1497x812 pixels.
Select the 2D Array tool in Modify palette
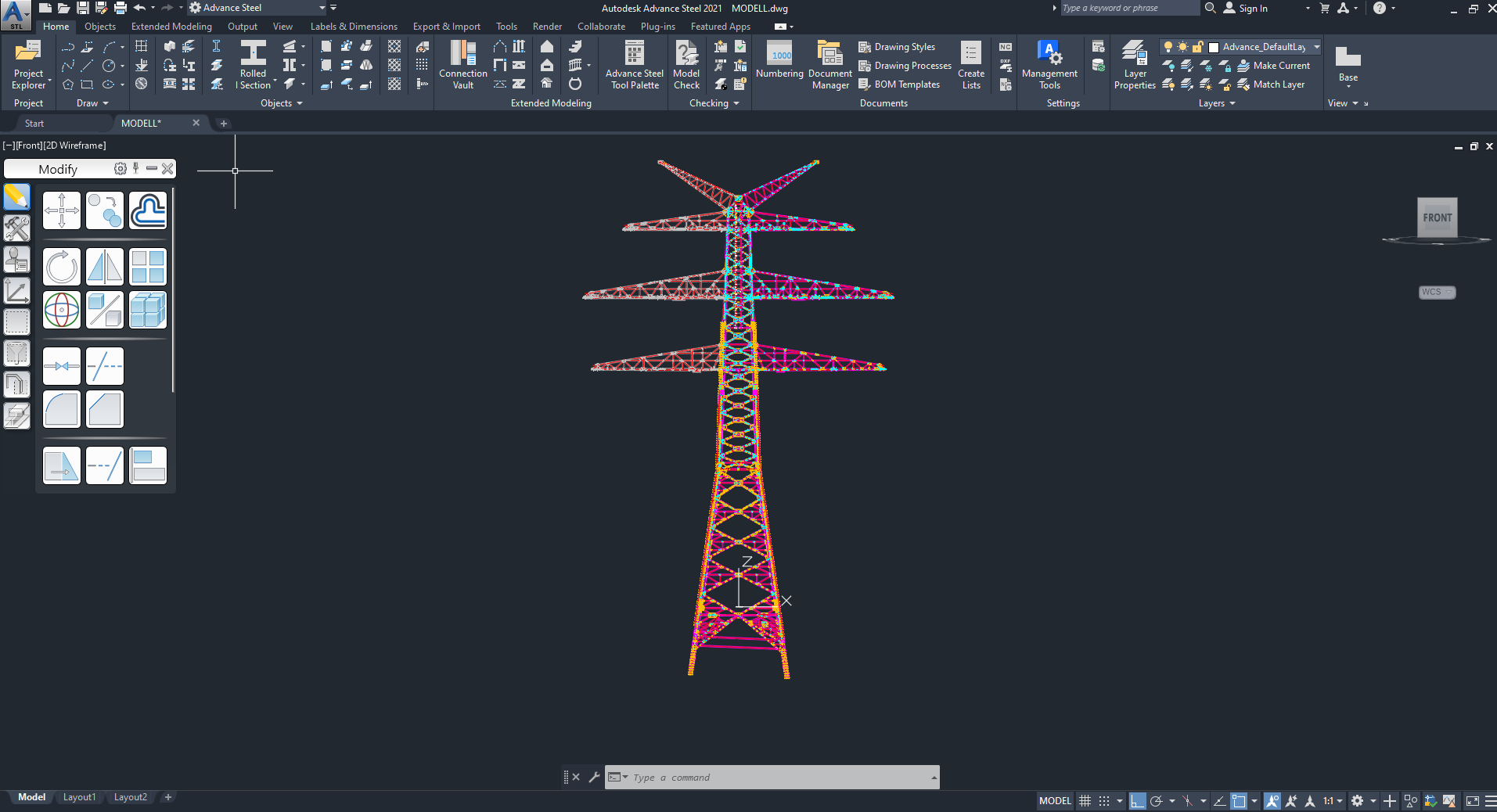point(148,267)
